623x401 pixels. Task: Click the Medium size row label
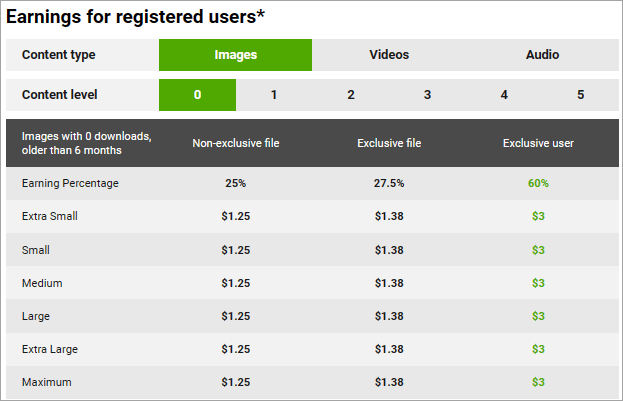pyautogui.click(x=42, y=283)
